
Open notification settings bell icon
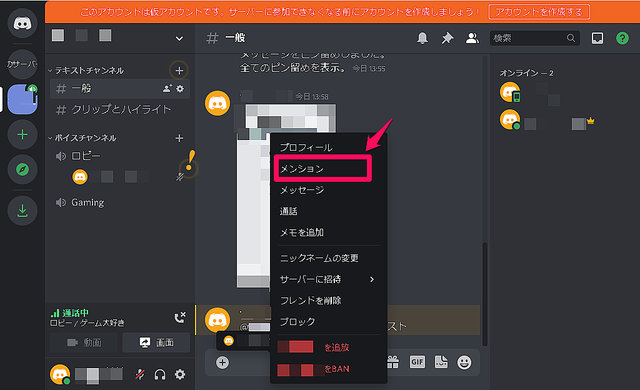click(x=422, y=38)
